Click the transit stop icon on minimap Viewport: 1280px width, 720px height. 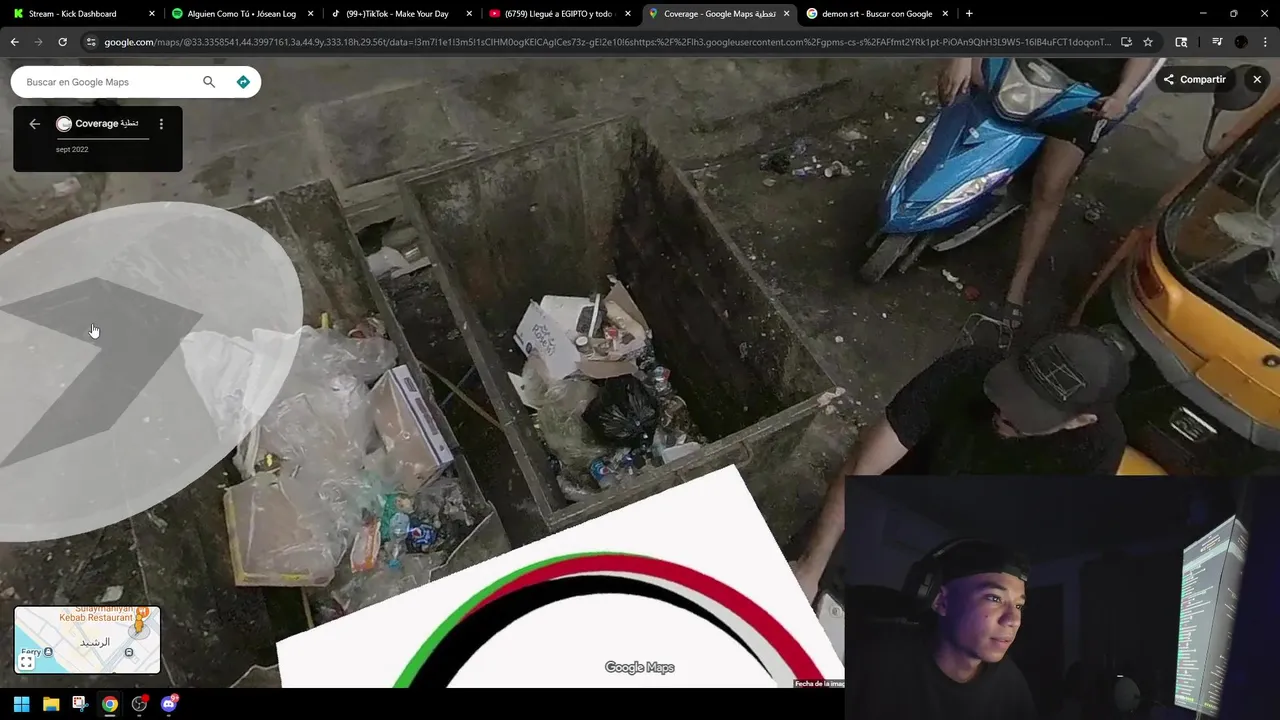click(129, 652)
